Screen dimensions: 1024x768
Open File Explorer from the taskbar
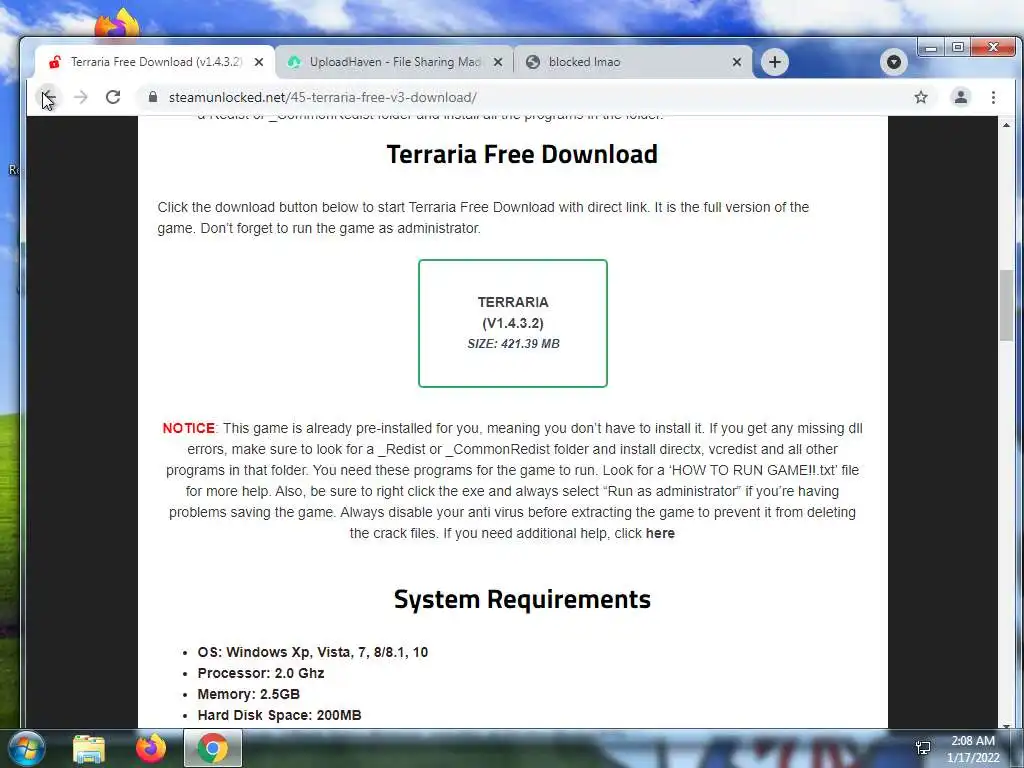89,748
